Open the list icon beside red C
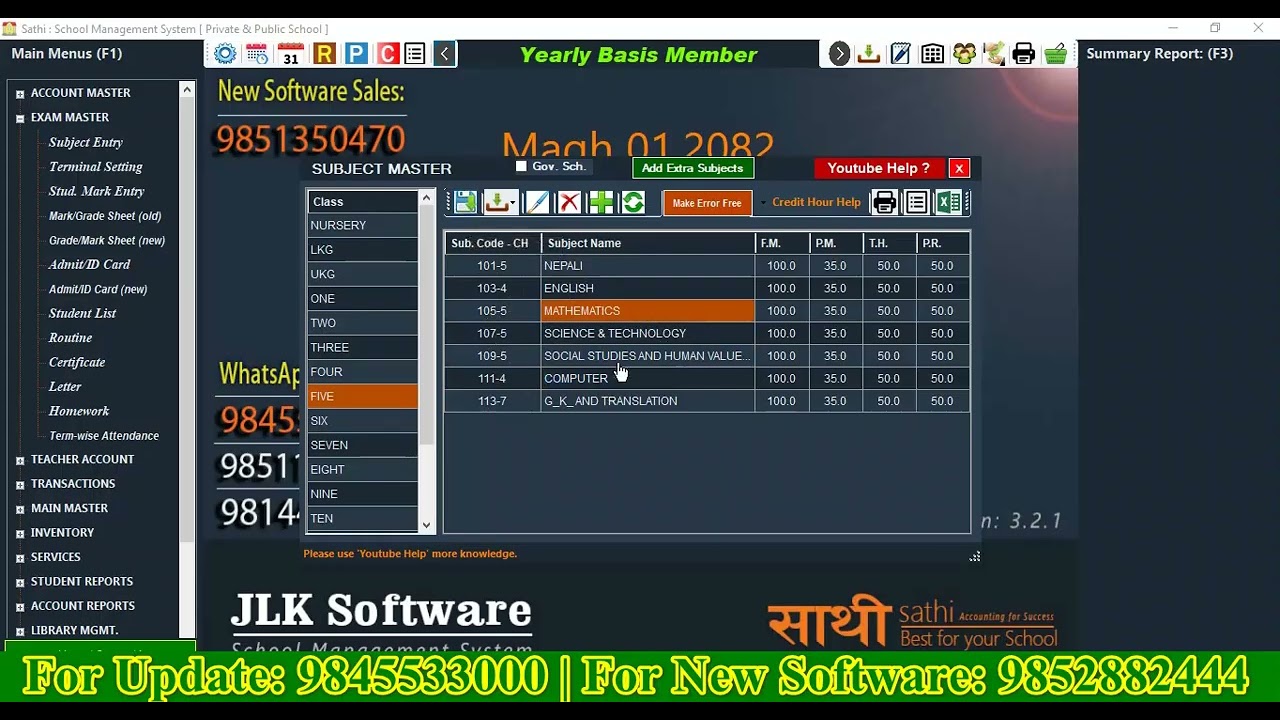1280x720 pixels. pyautogui.click(x=415, y=54)
